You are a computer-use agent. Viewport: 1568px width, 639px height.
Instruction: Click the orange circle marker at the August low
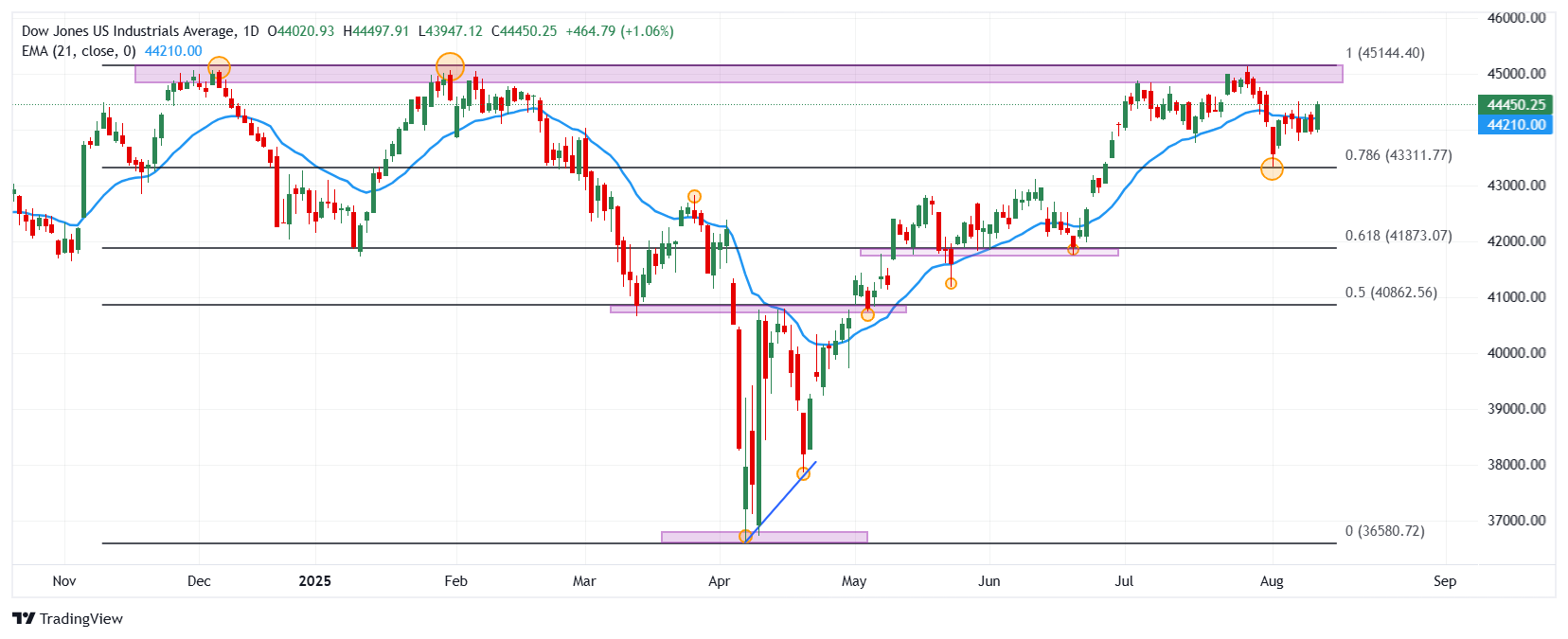[1273, 169]
